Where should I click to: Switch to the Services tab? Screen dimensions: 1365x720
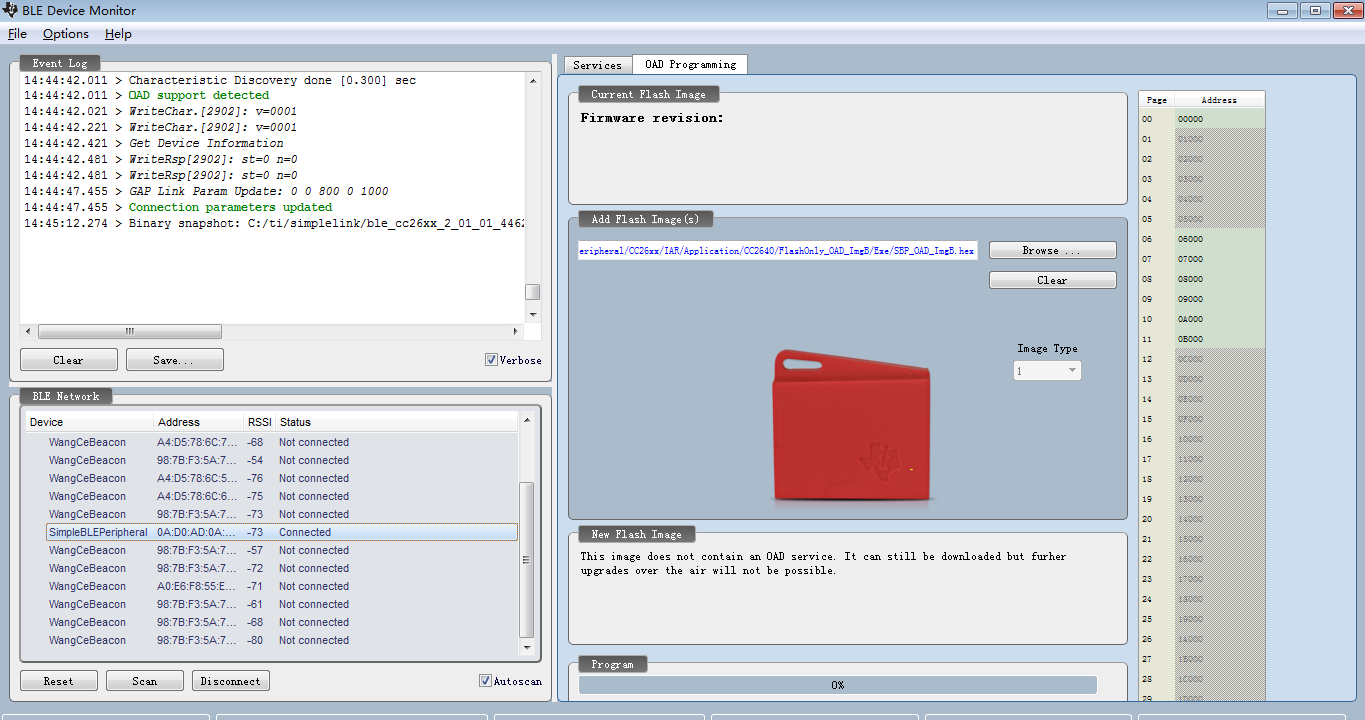598,65
